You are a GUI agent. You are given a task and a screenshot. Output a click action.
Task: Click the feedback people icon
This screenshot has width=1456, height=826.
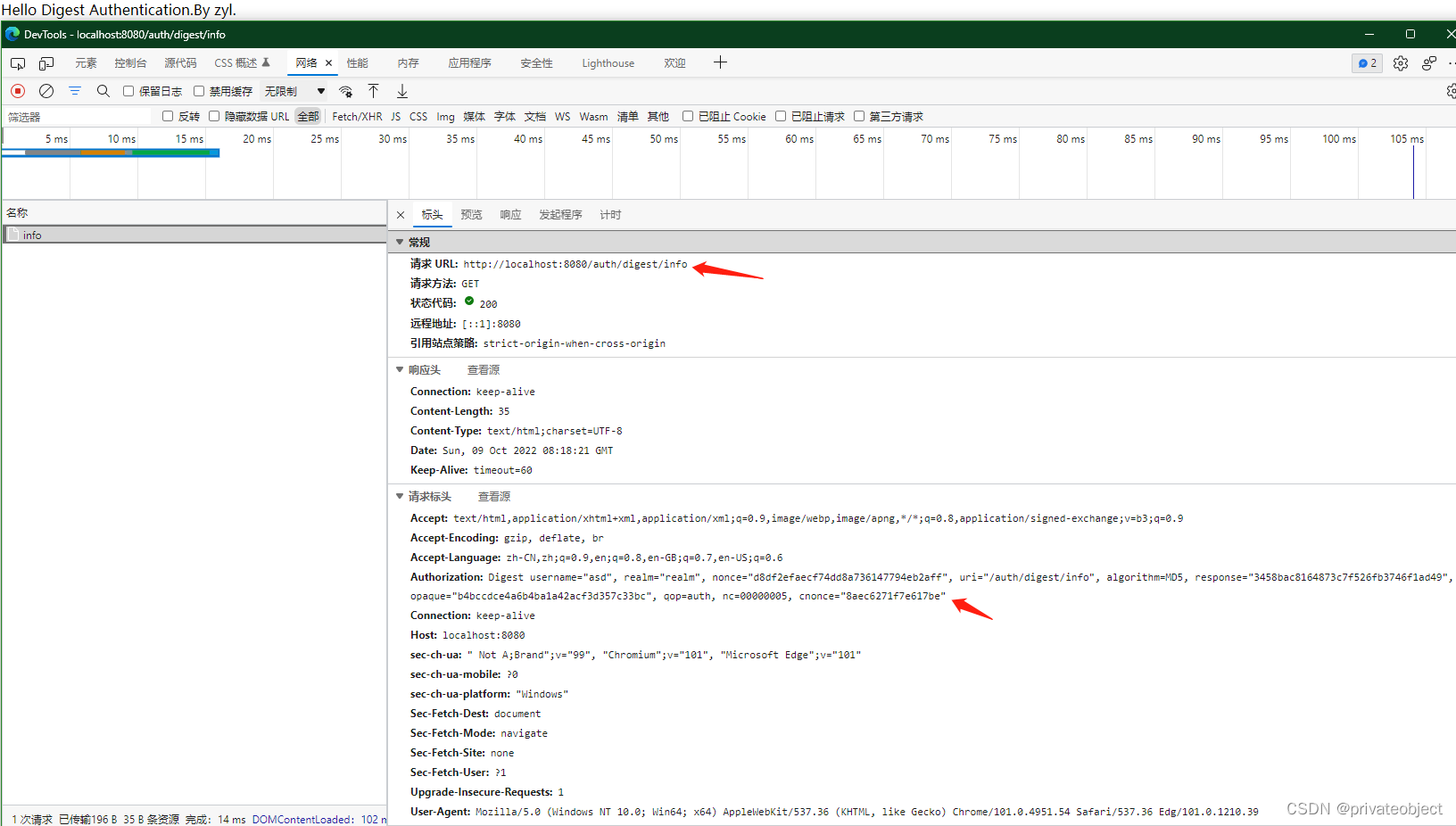(1429, 63)
